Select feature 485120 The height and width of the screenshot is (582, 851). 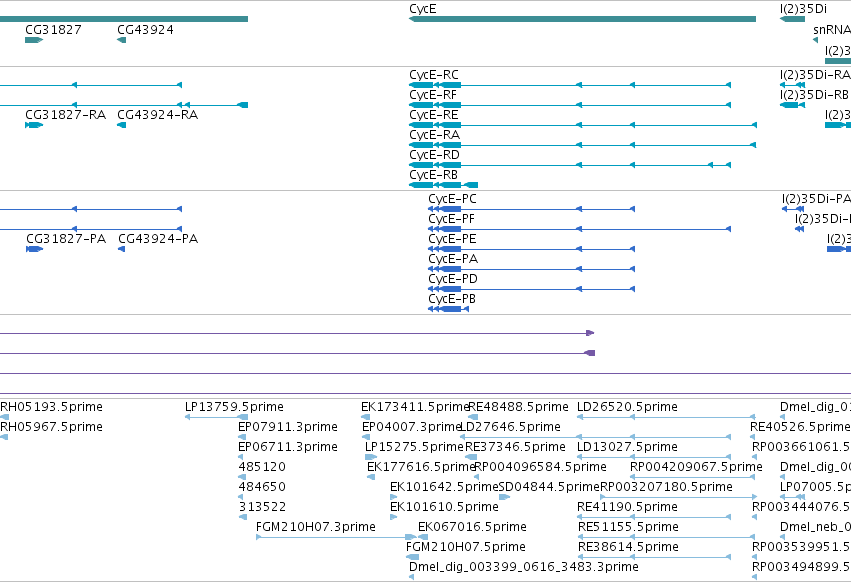tap(243, 477)
